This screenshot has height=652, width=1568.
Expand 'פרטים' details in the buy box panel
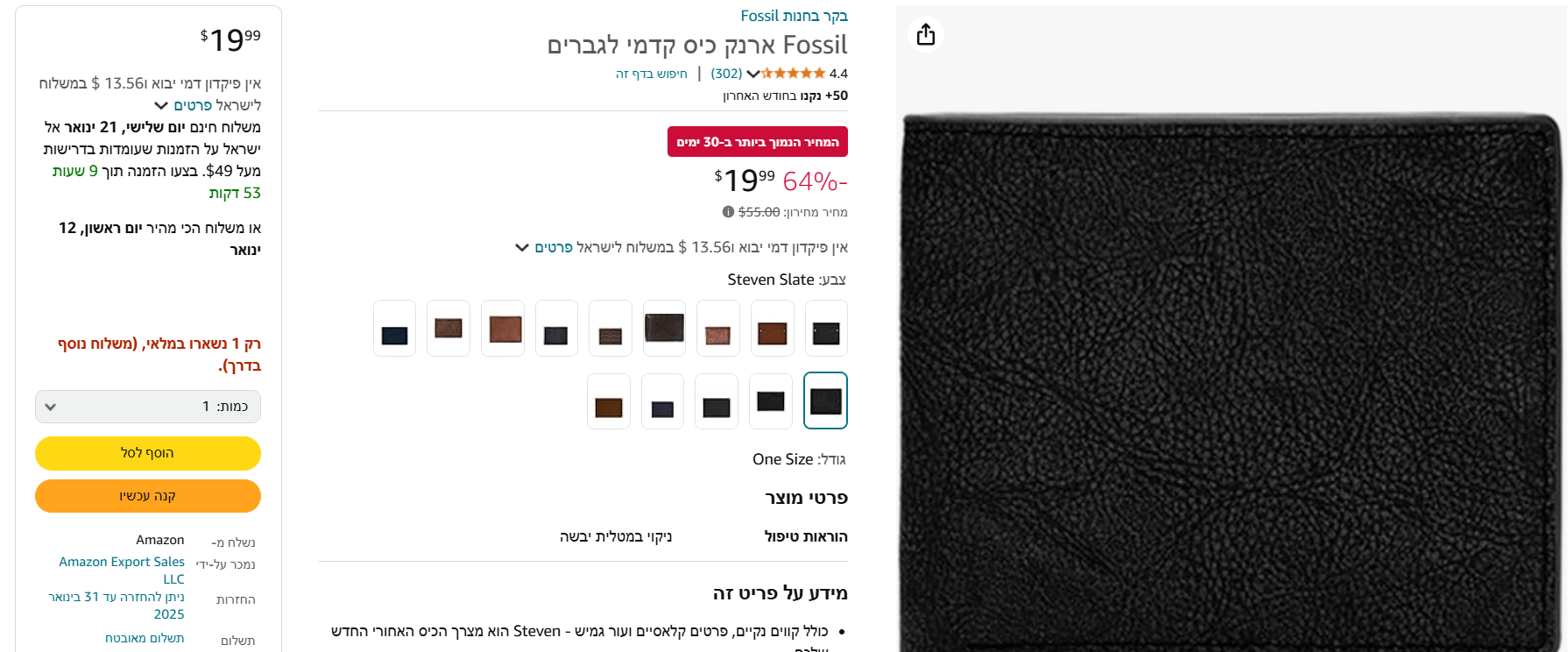tap(183, 105)
